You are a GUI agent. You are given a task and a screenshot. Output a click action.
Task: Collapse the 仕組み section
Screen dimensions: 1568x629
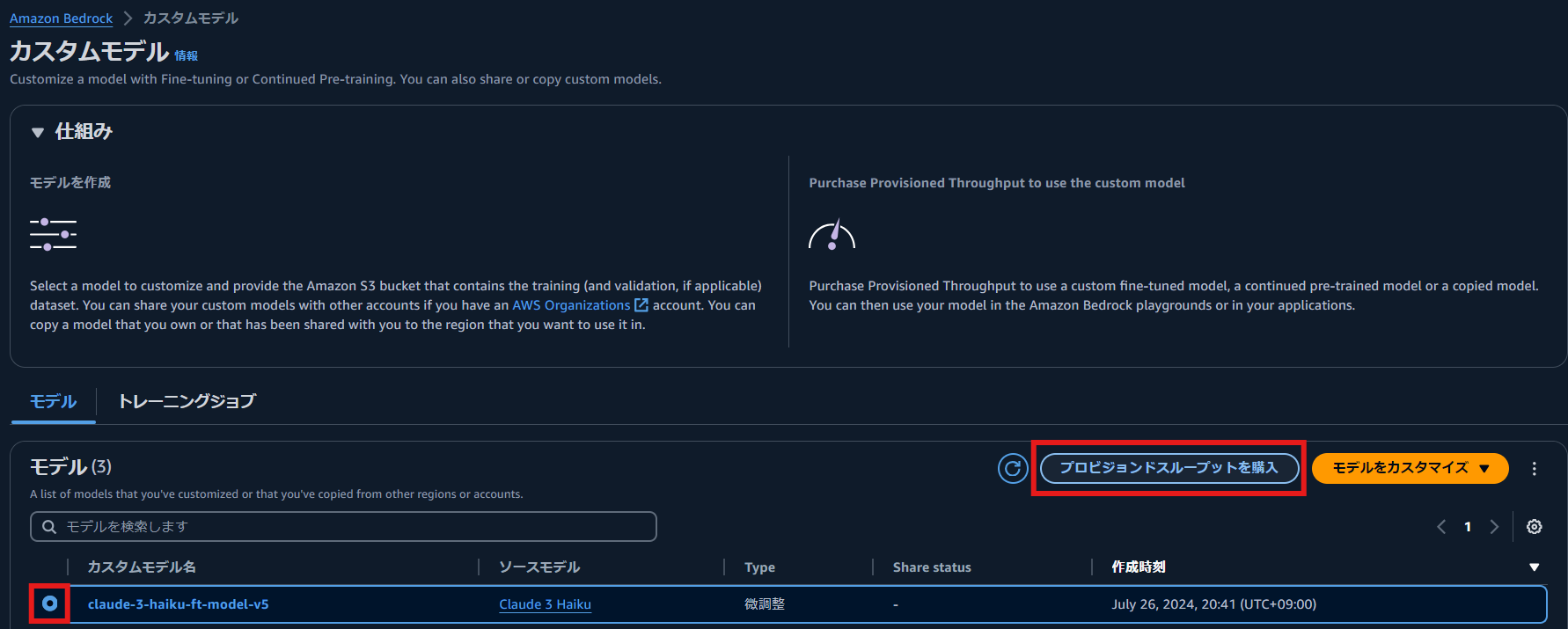pos(38,132)
